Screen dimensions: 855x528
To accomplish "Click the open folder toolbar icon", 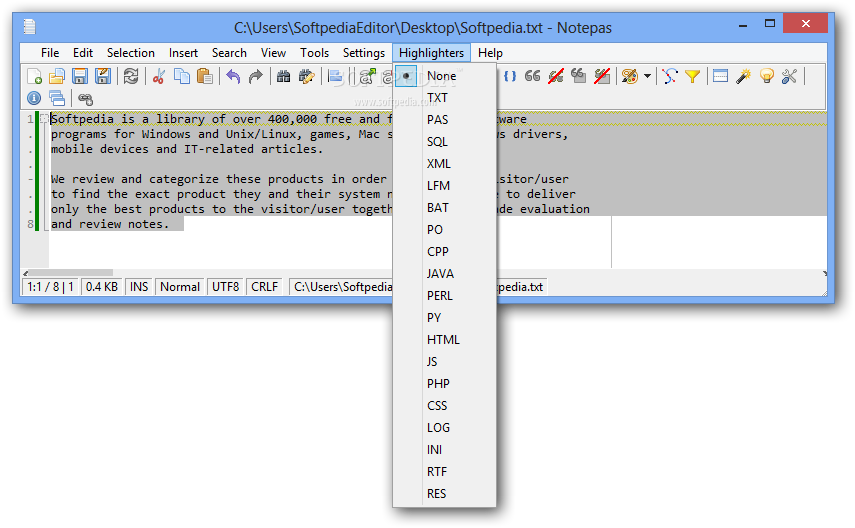I will coord(57,76).
